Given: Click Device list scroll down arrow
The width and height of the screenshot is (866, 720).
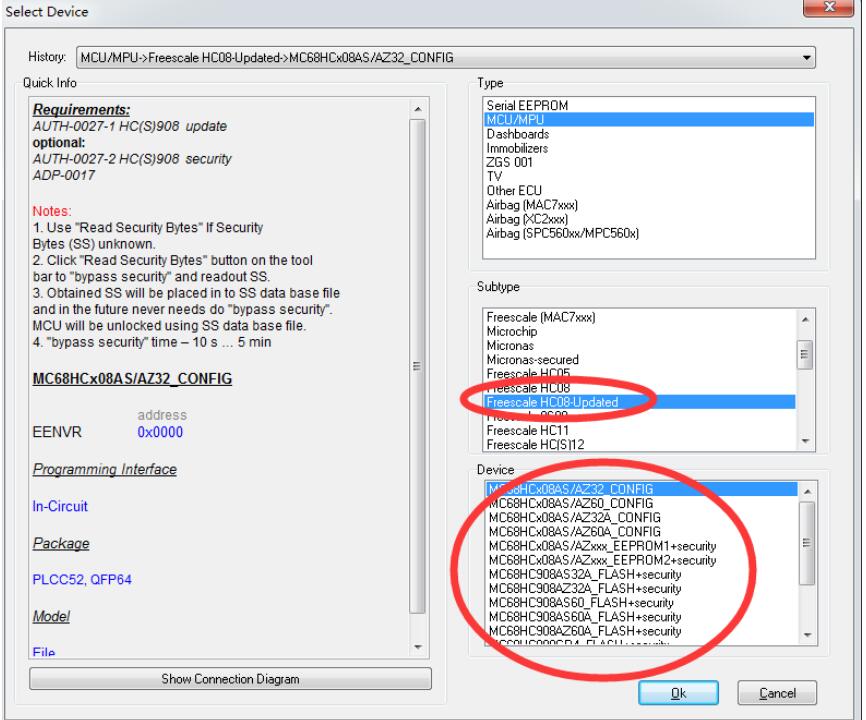Looking at the screenshot, I should pyautogui.click(x=807, y=635).
